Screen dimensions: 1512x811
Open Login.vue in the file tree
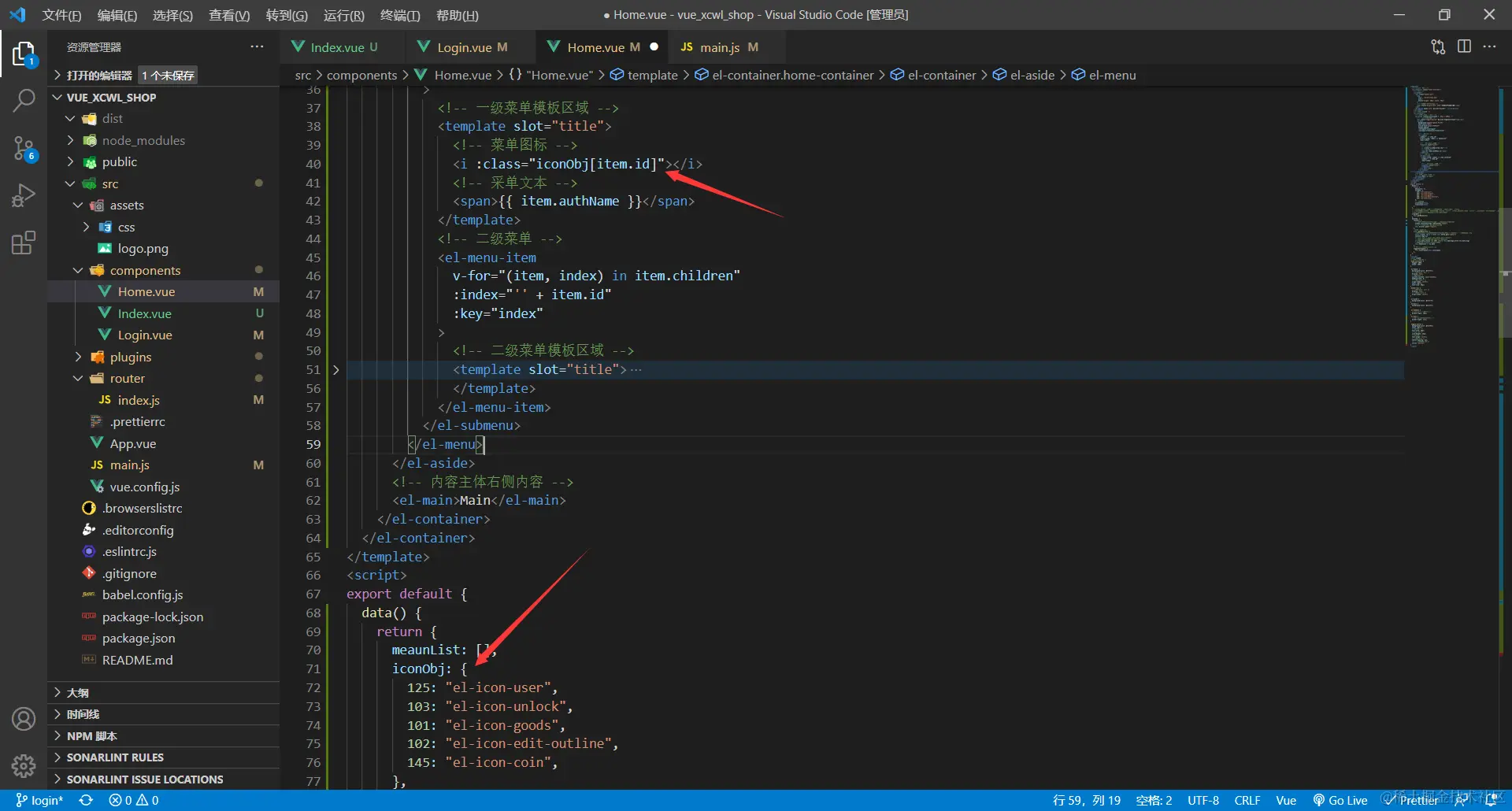point(145,335)
